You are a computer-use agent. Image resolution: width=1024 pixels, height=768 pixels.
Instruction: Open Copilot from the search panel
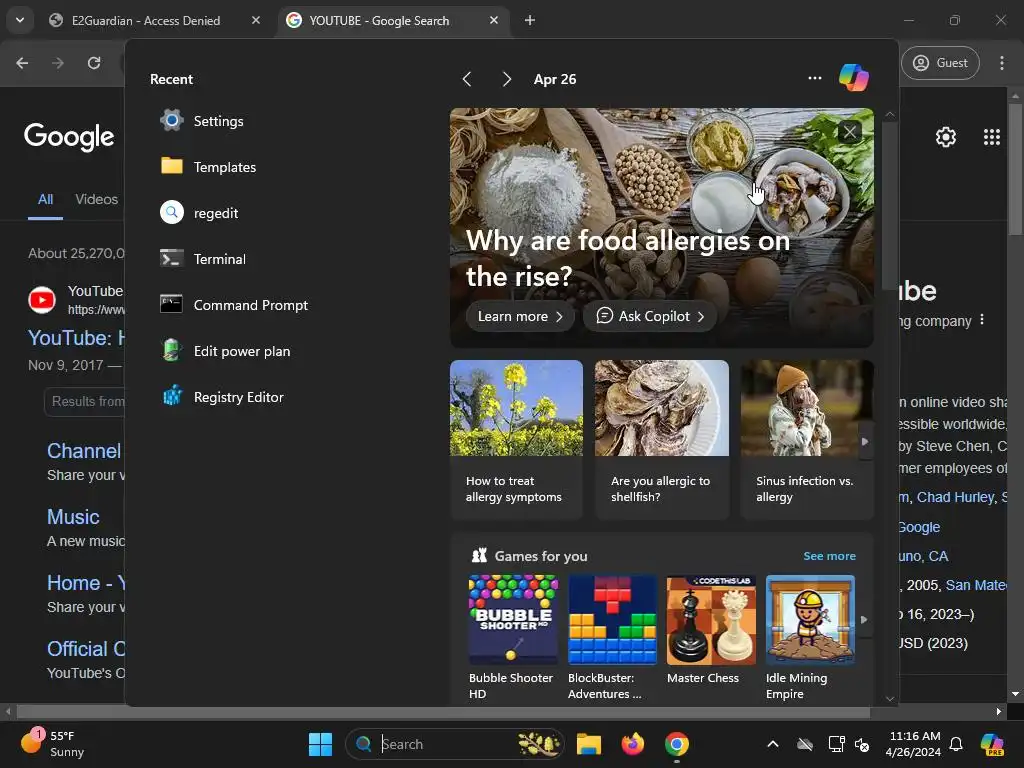[x=854, y=78]
